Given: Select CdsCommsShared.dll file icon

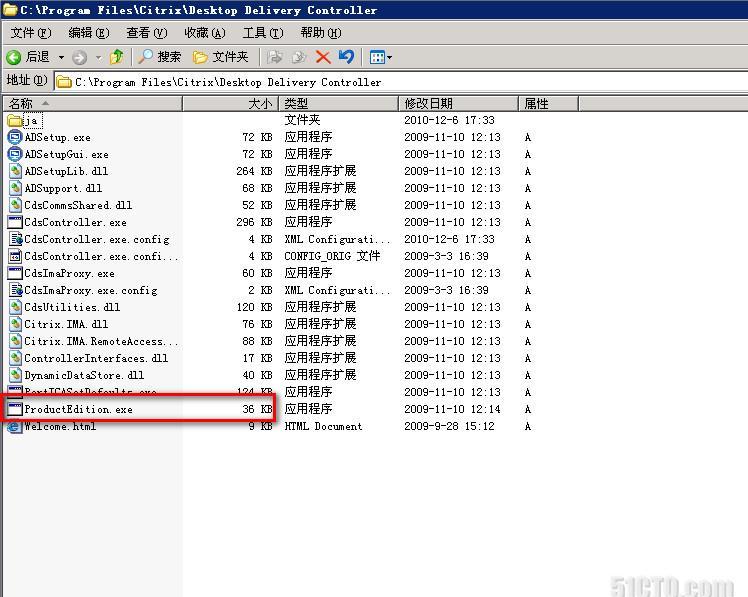Looking at the screenshot, I should (x=15, y=205).
